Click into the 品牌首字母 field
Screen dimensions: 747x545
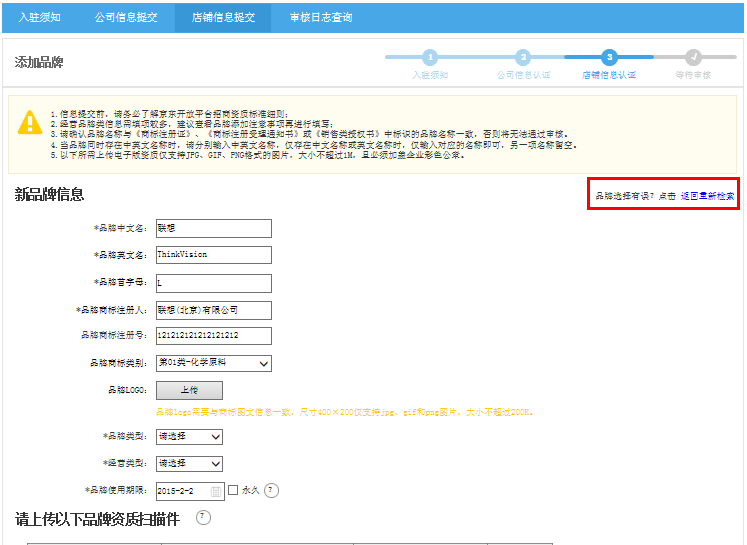pyautogui.click(x=214, y=283)
